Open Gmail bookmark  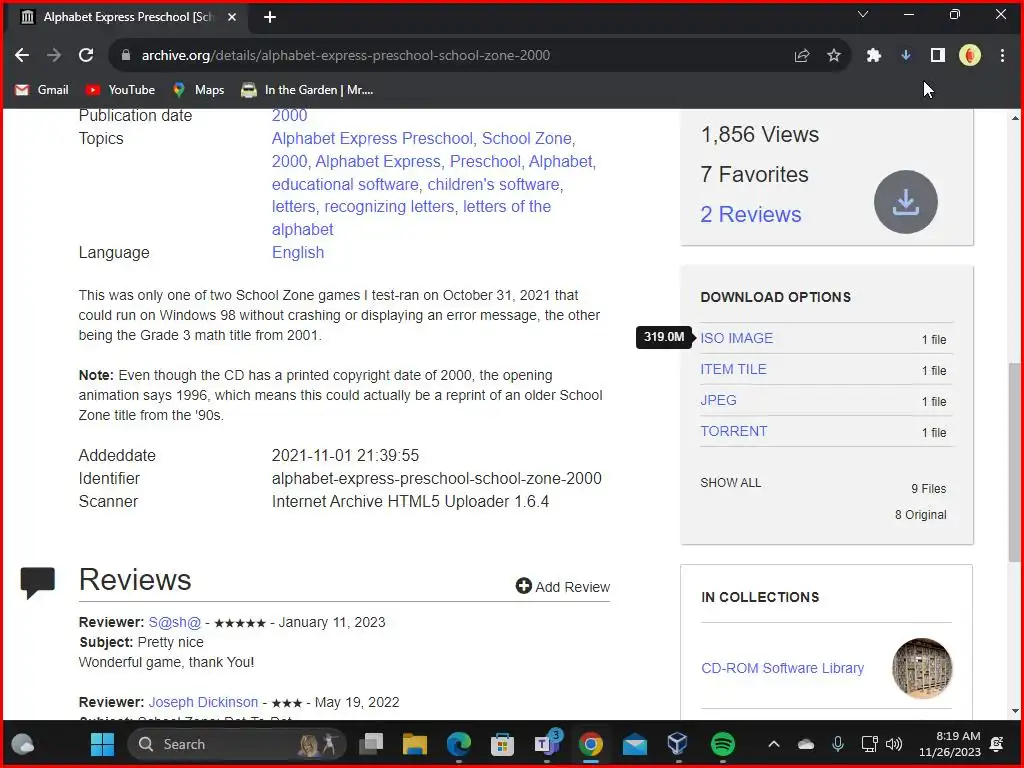42,90
